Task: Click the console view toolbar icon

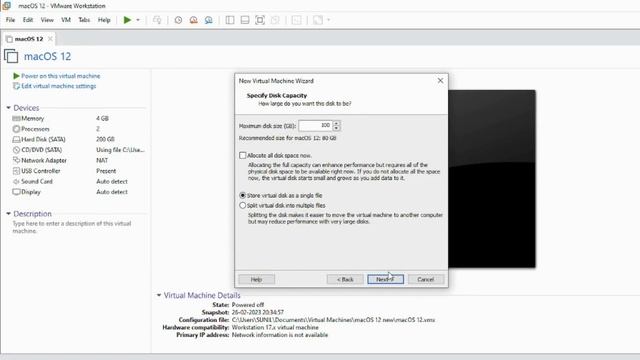Action: coord(297,20)
